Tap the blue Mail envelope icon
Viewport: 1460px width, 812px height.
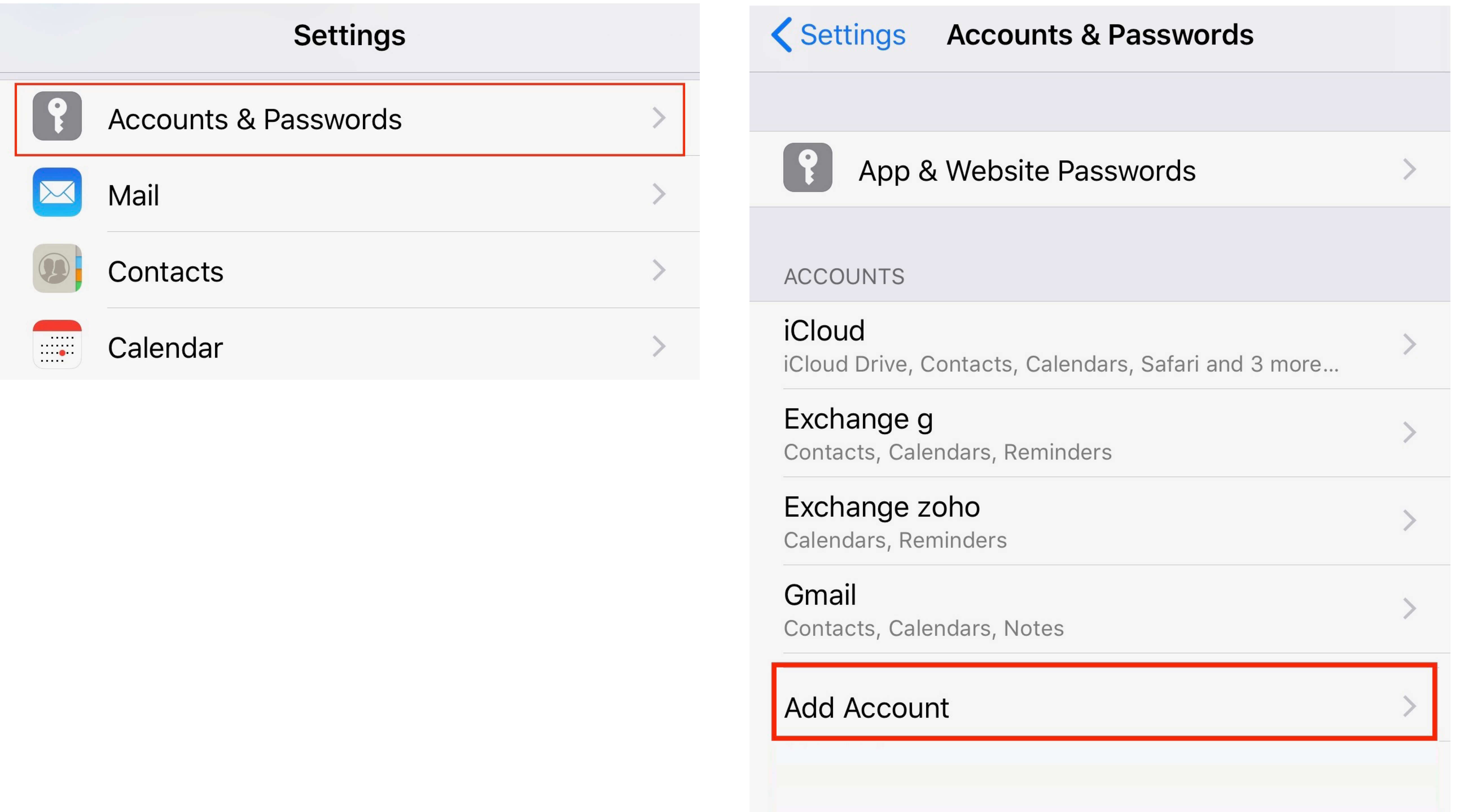57,192
